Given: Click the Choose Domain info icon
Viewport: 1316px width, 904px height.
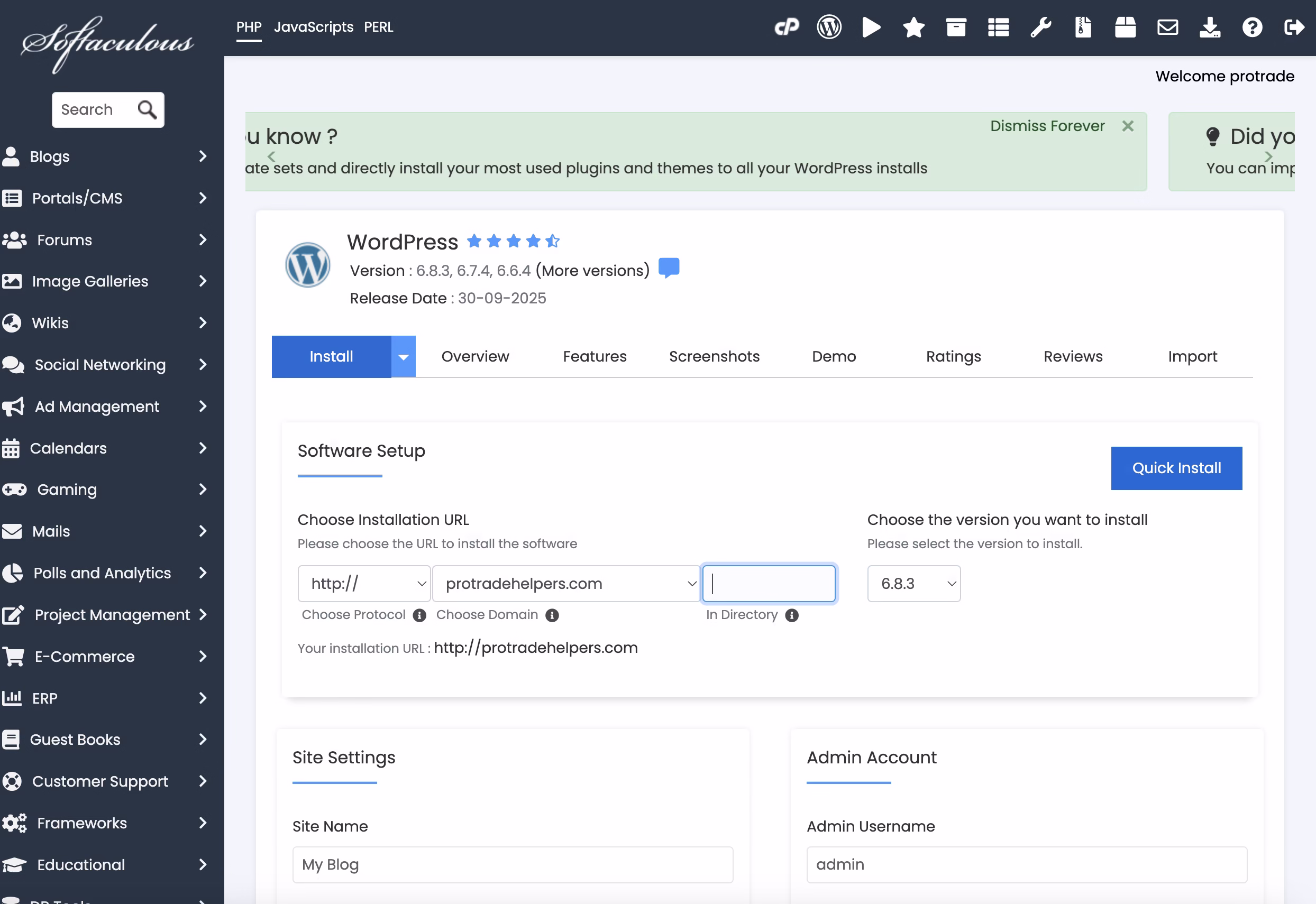Looking at the screenshot, I should pos(552,615).
